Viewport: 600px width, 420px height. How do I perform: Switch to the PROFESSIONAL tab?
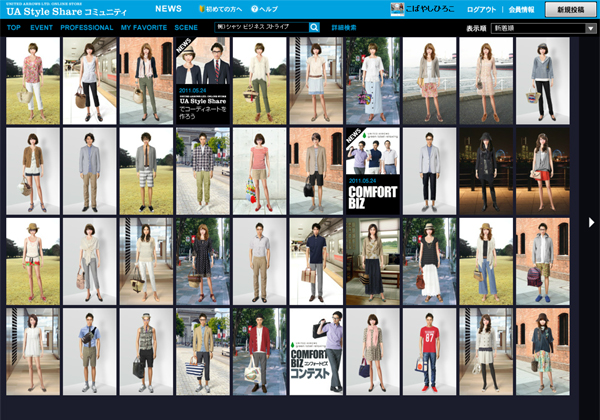87,28
